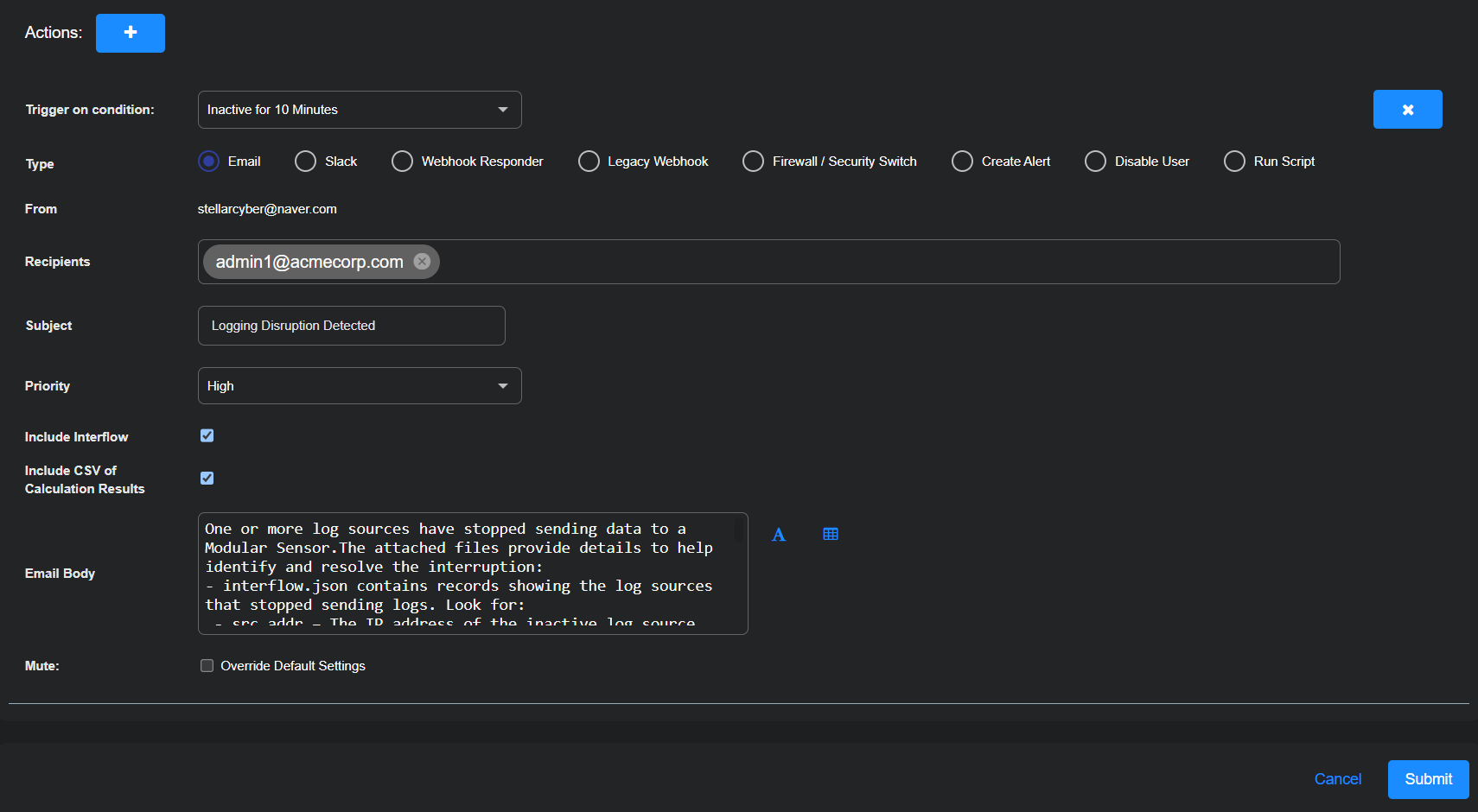The height and width of the screenshot is (812, 1478).
Task: Open the Trigger on condition dropdown
Action: (359, 109)
